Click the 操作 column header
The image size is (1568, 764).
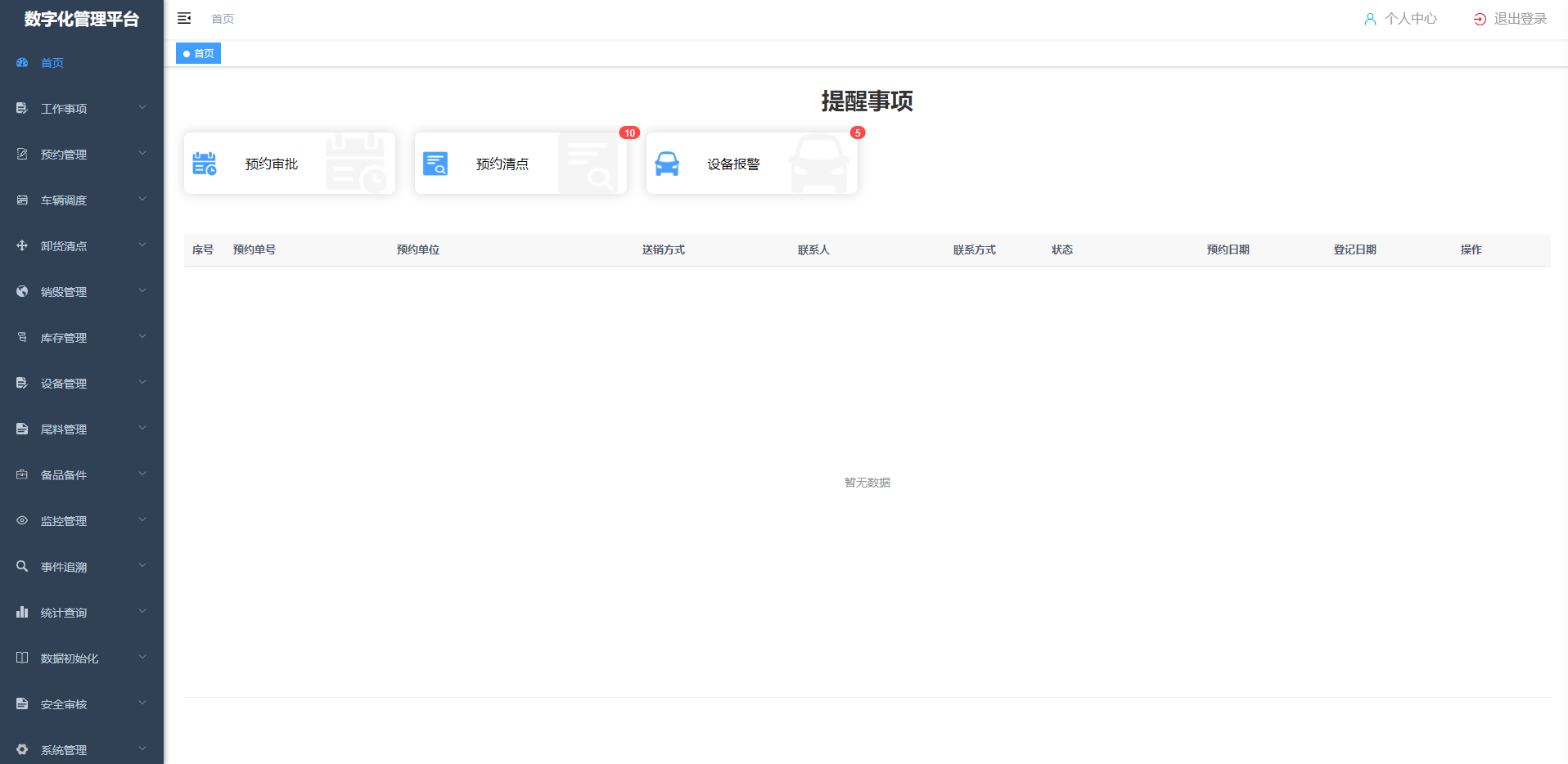click(x=1471, y=249)
